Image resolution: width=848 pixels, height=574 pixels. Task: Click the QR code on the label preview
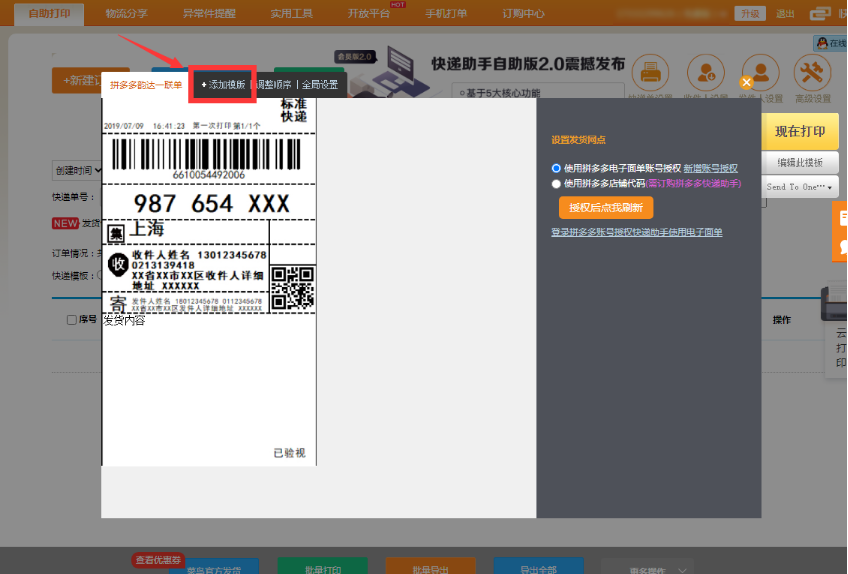(x=293, y=287)
